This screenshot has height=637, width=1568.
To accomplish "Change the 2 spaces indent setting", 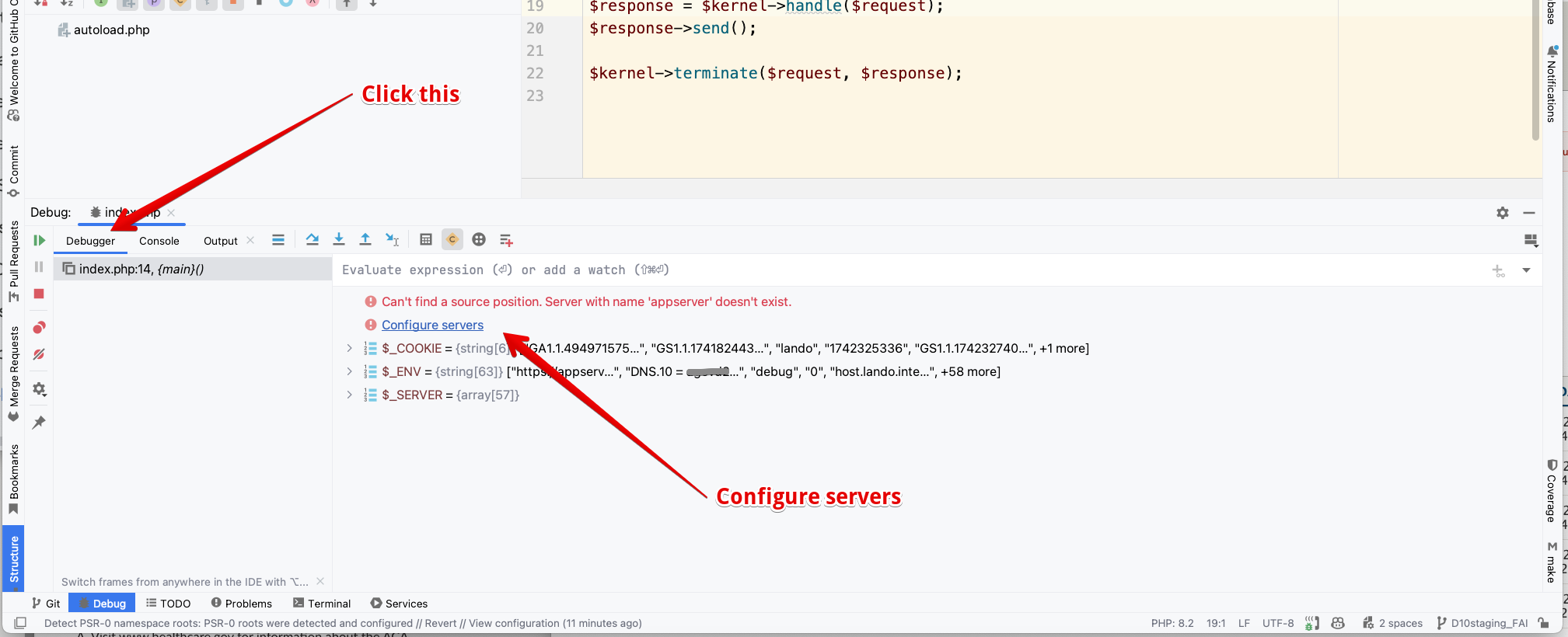I will [x=1392, y=623].
